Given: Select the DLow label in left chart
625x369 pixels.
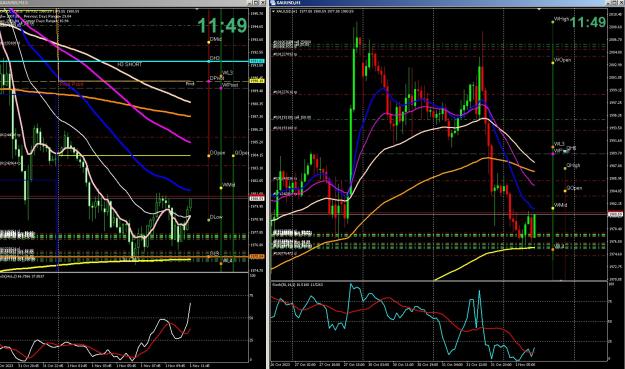Looking at the screenshot, I should pos(216,217).
